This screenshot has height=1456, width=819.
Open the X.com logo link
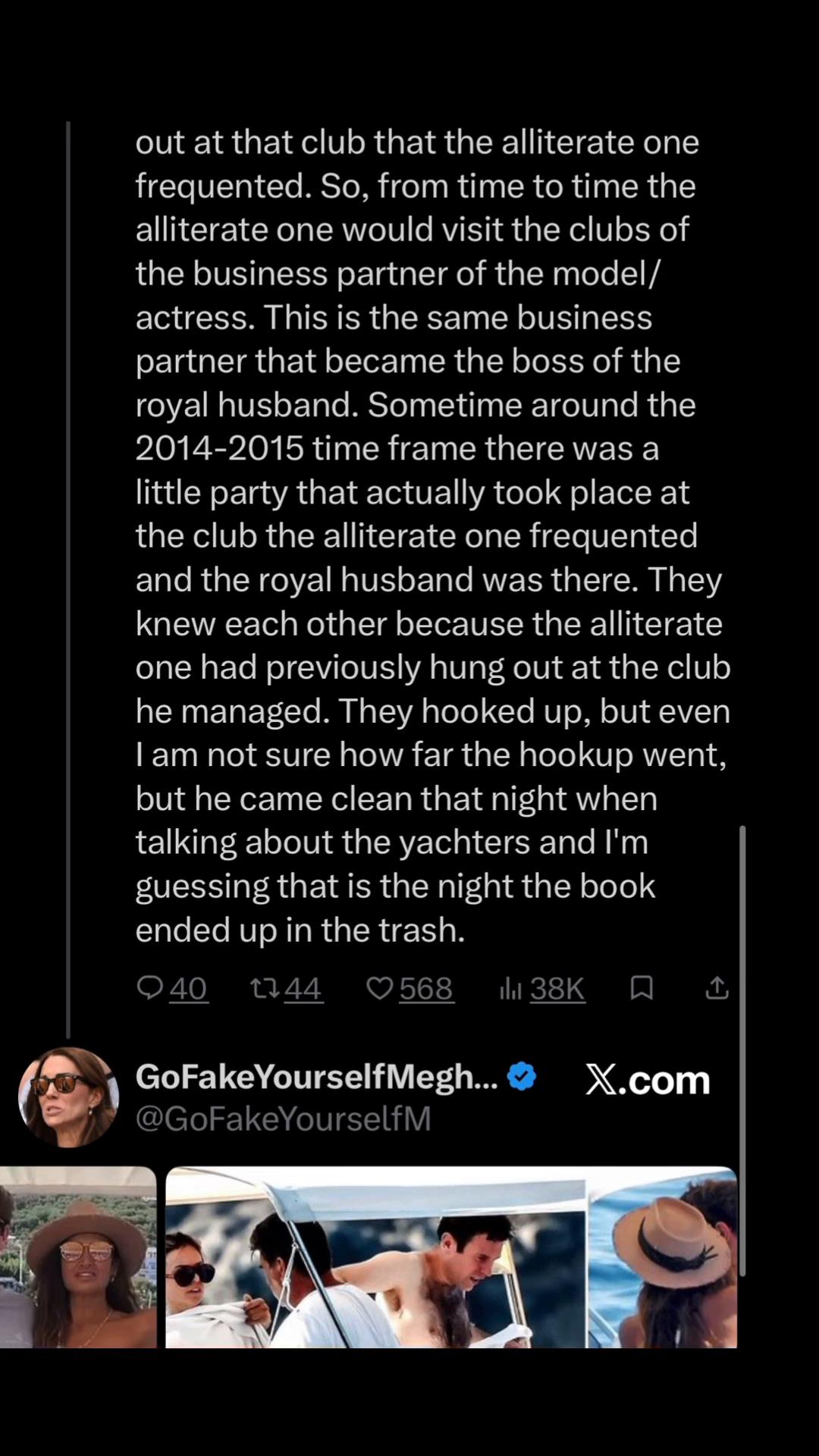tap(648, 1079)
